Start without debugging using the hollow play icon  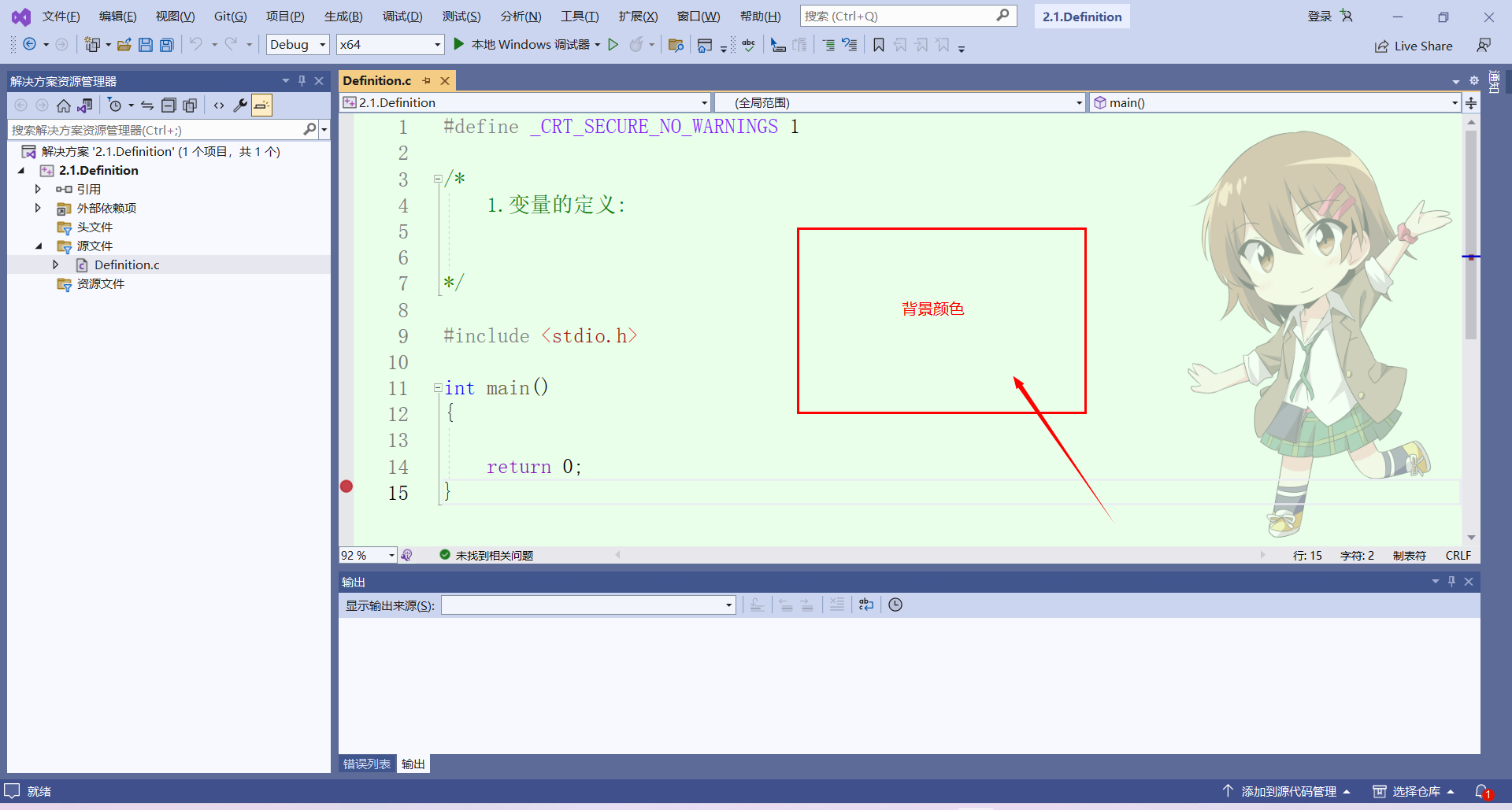(x=613, y=45)
